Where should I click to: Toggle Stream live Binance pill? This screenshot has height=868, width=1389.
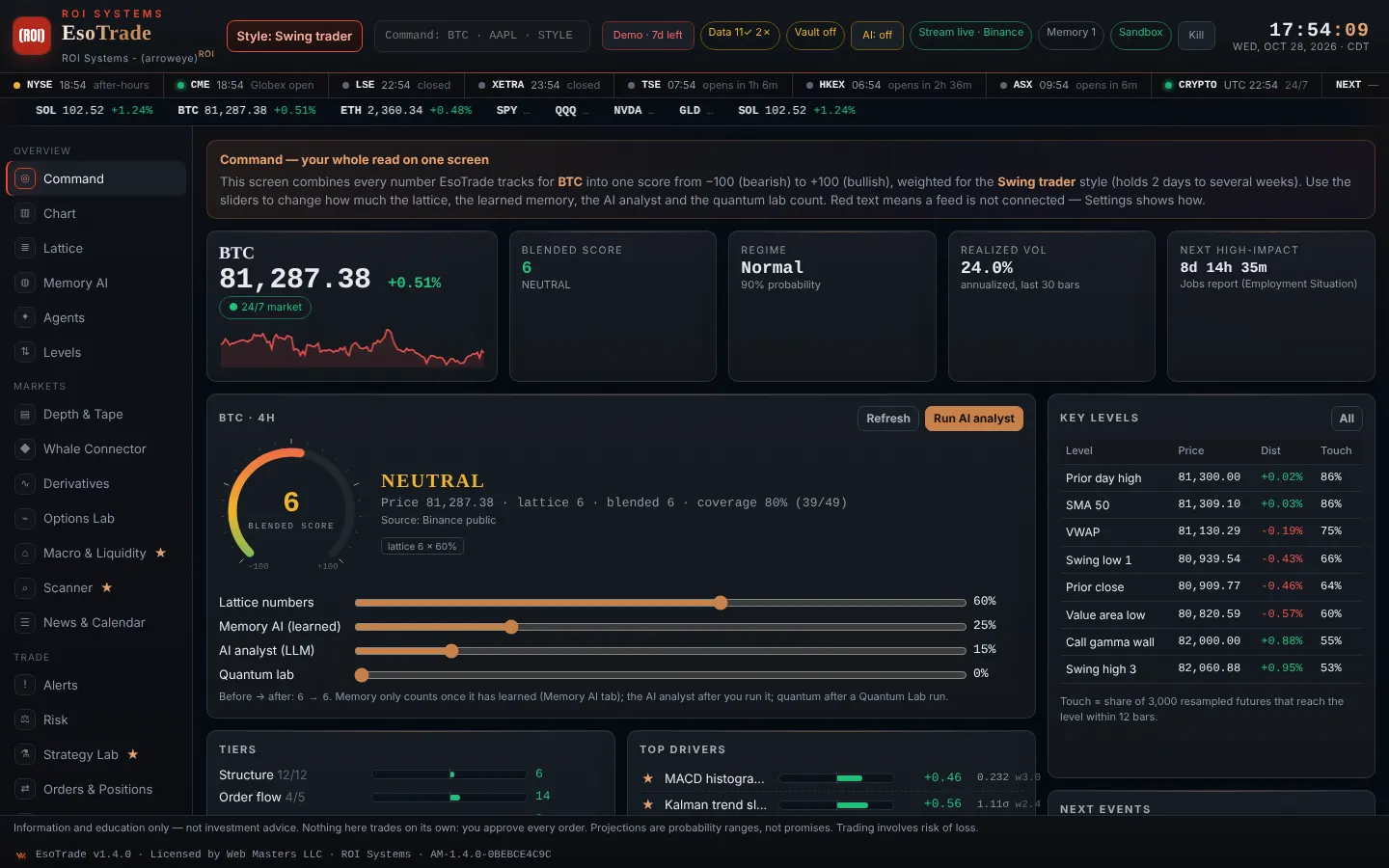tap(970, 35)
